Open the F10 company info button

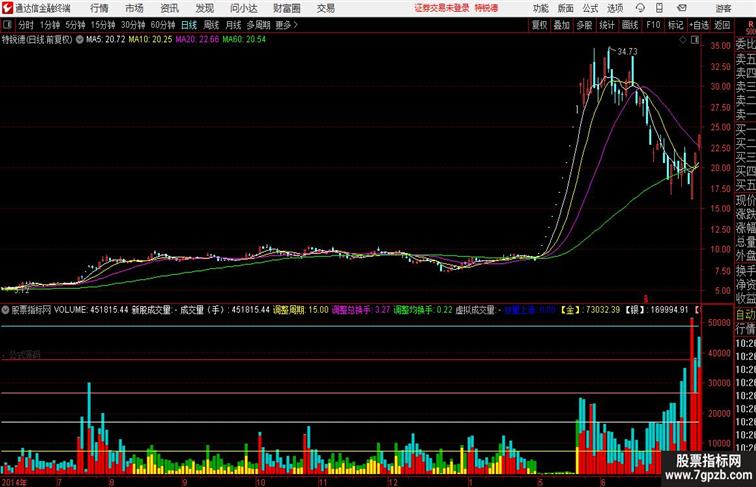[653, 25]
